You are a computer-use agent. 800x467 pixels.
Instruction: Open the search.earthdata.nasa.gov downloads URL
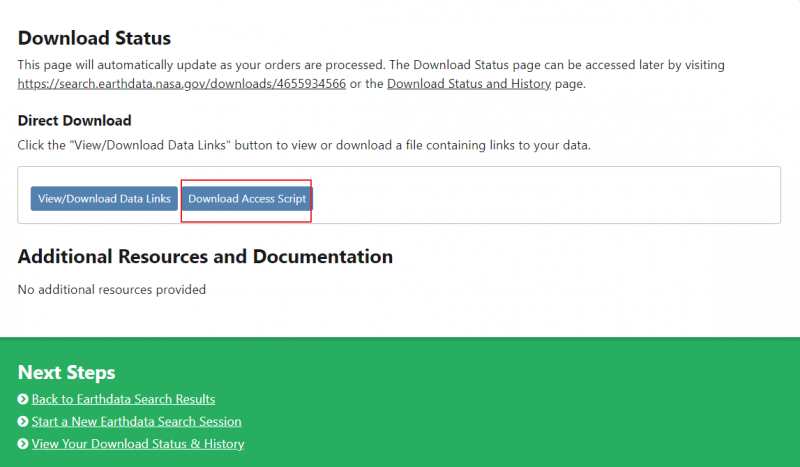coord(181,84)
